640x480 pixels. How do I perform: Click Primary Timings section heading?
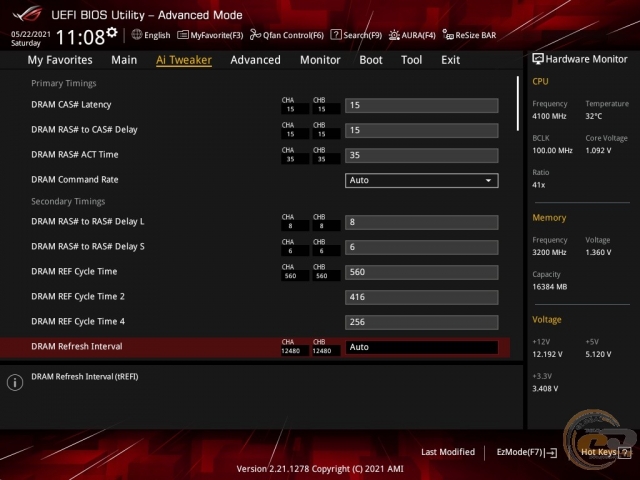click(64, 83)
